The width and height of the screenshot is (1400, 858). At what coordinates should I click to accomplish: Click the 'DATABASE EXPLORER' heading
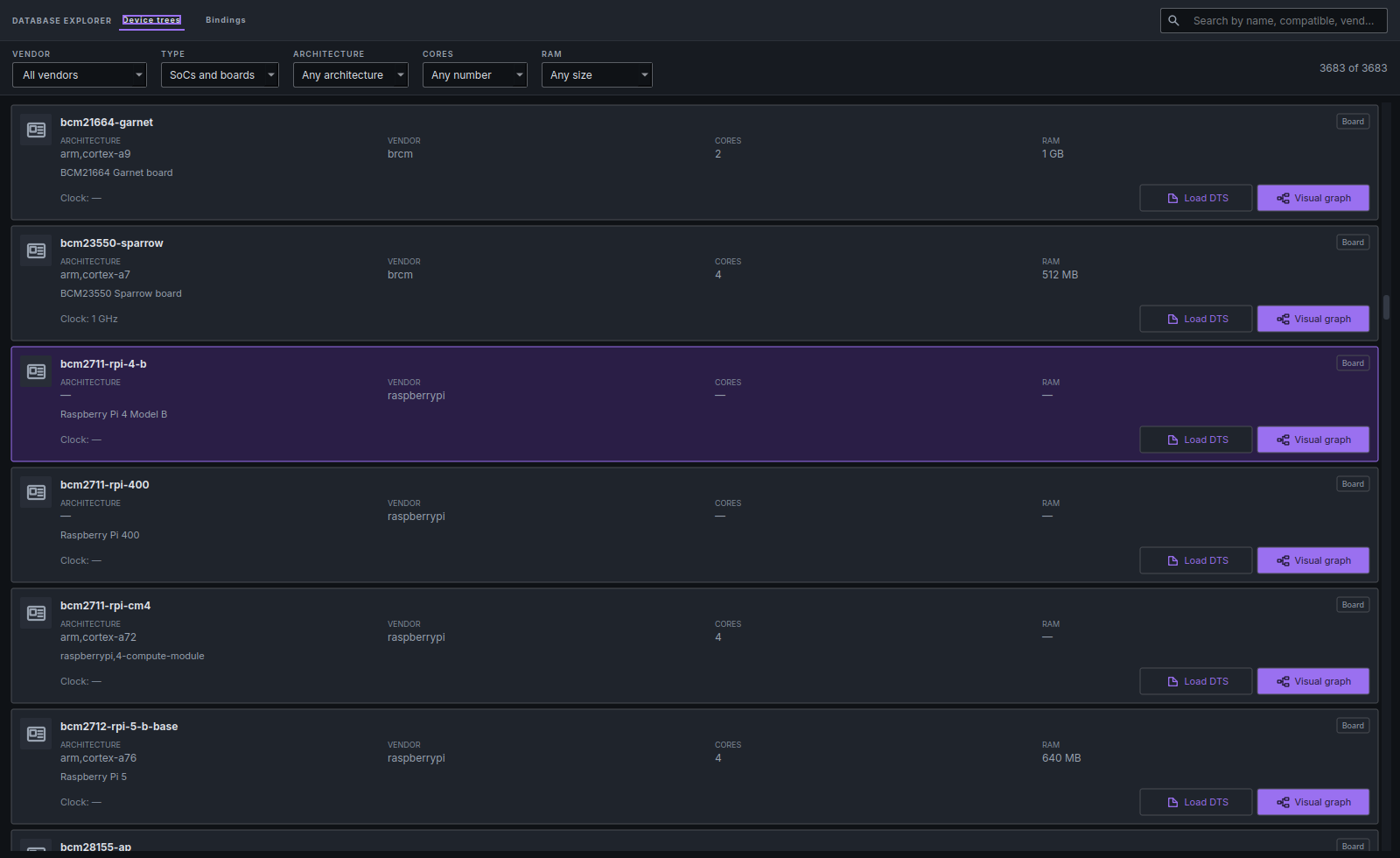(x=62, y=20)
